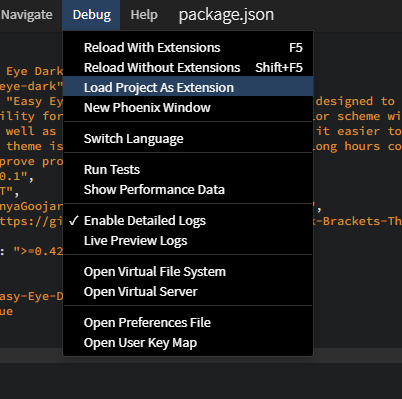Toggle Live Preview Logs
The image size is (402, 399).
pos(188,241)
